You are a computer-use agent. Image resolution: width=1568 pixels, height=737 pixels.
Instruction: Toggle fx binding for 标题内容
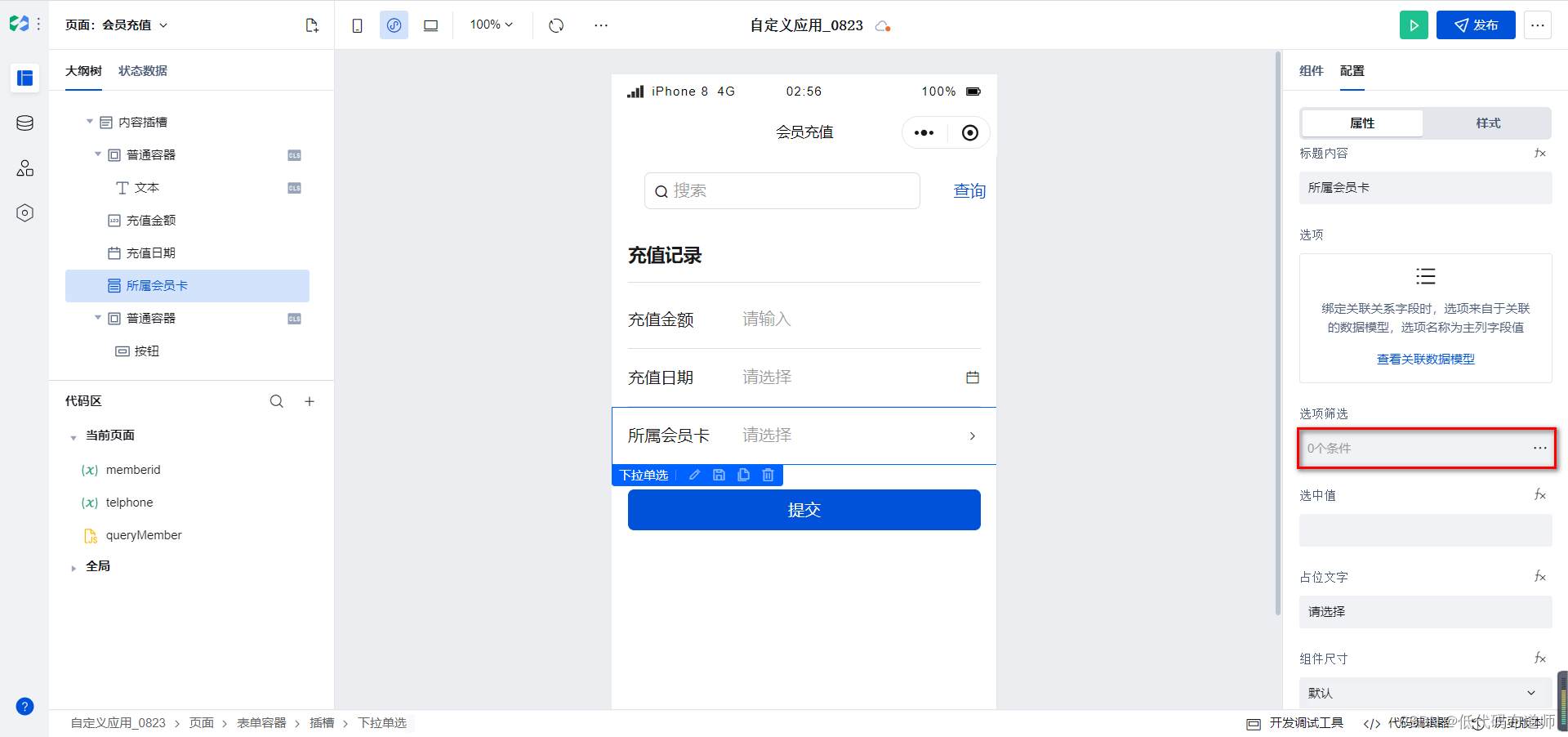1540,153
